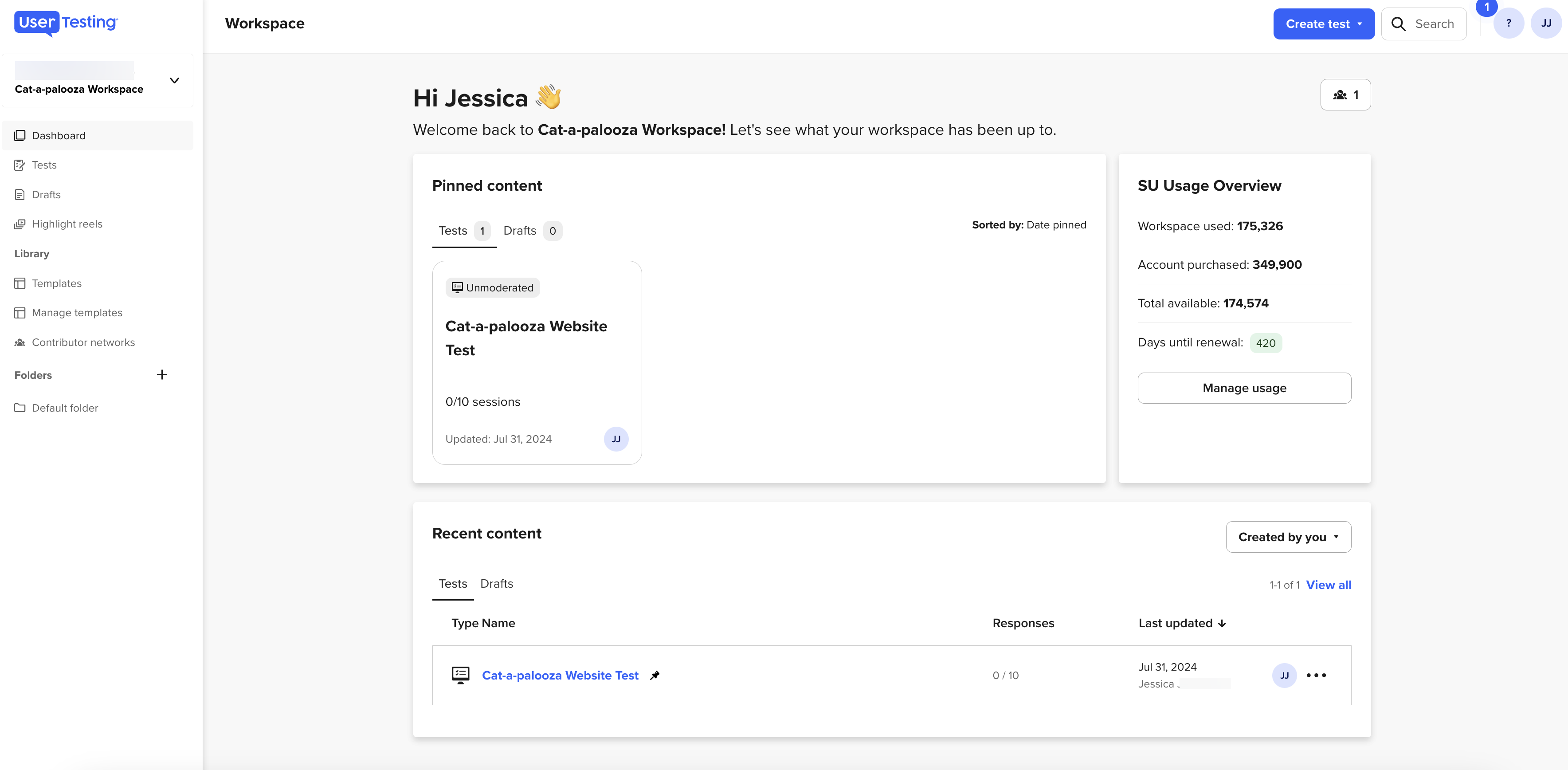Select the Drafts tab under Recent content
Image resolution: width=1568 pixels, height=770 pixels.
click(496, 584)
